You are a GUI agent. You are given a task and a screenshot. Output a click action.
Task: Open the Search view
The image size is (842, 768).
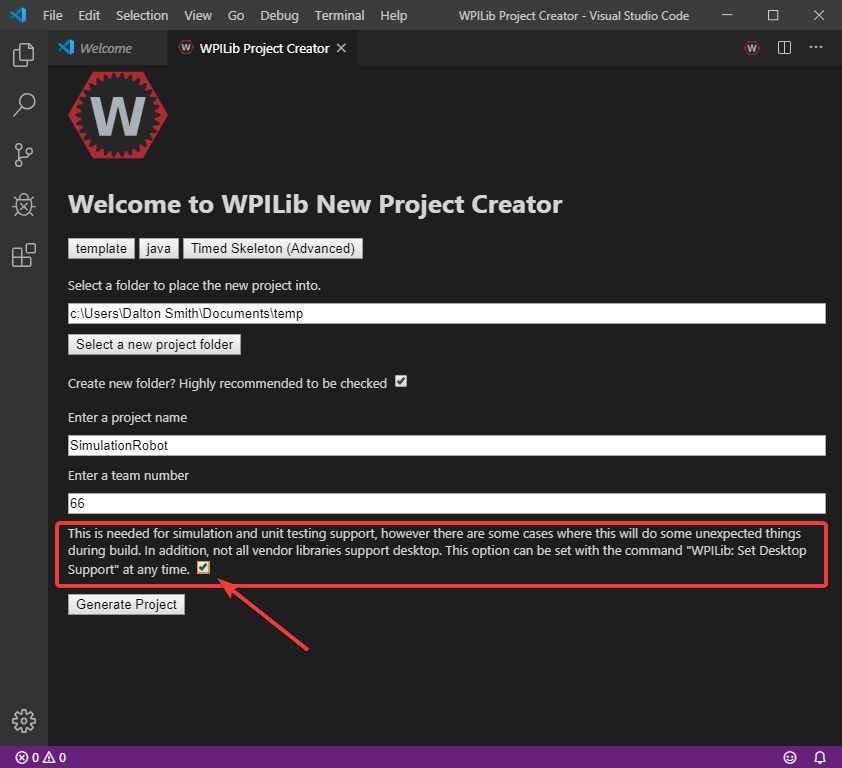click(x=23, y=105)
